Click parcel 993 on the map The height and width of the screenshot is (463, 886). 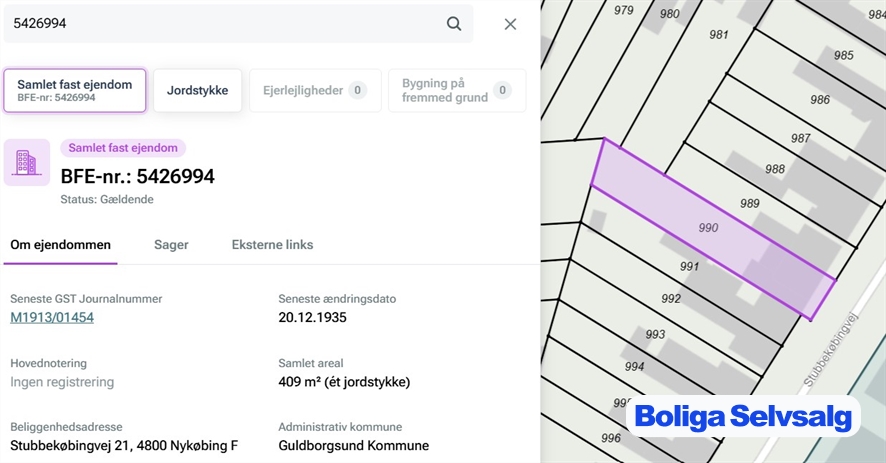click(x=655, y=334)
